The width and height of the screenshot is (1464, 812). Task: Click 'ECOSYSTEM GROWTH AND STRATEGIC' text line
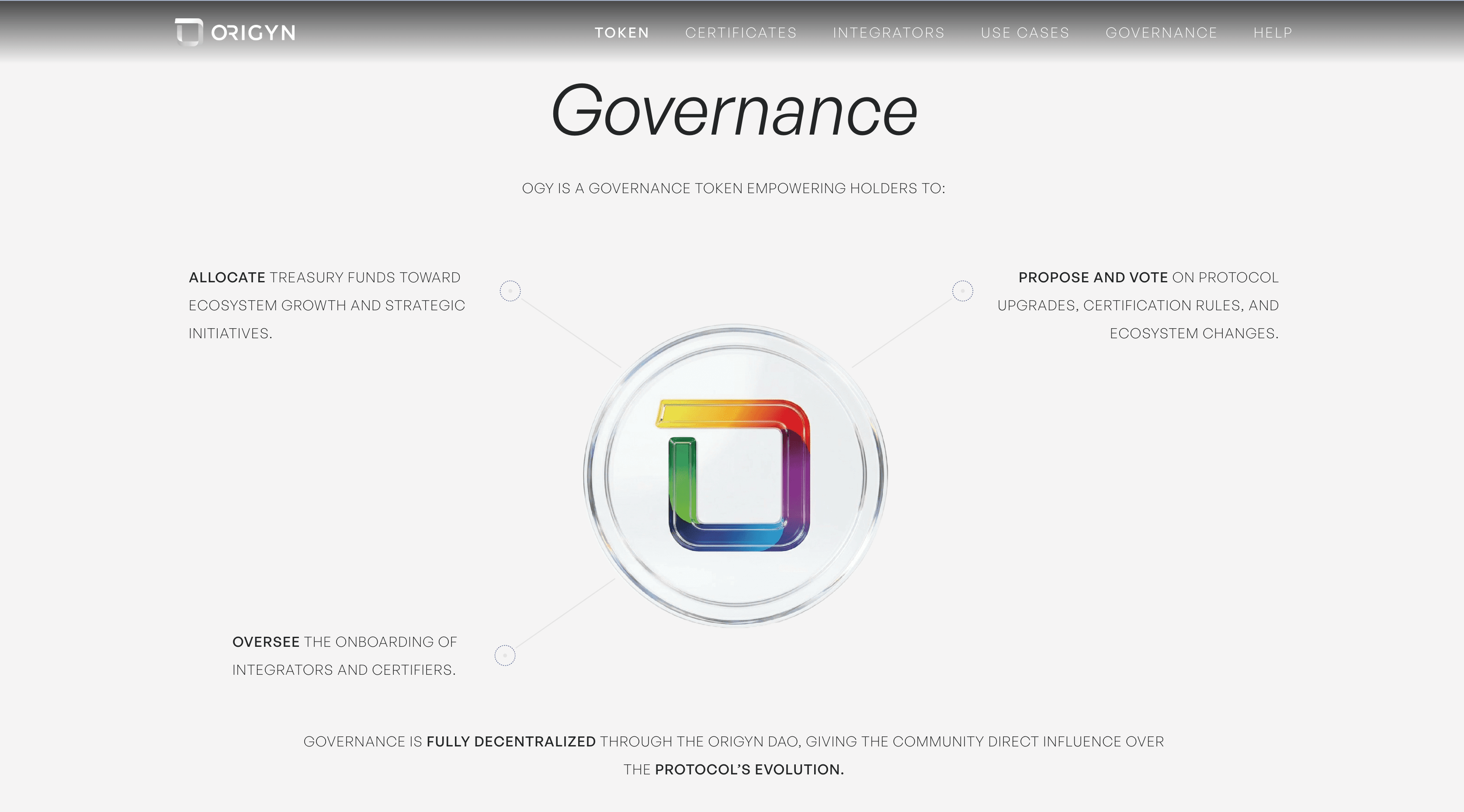(327, 306)
